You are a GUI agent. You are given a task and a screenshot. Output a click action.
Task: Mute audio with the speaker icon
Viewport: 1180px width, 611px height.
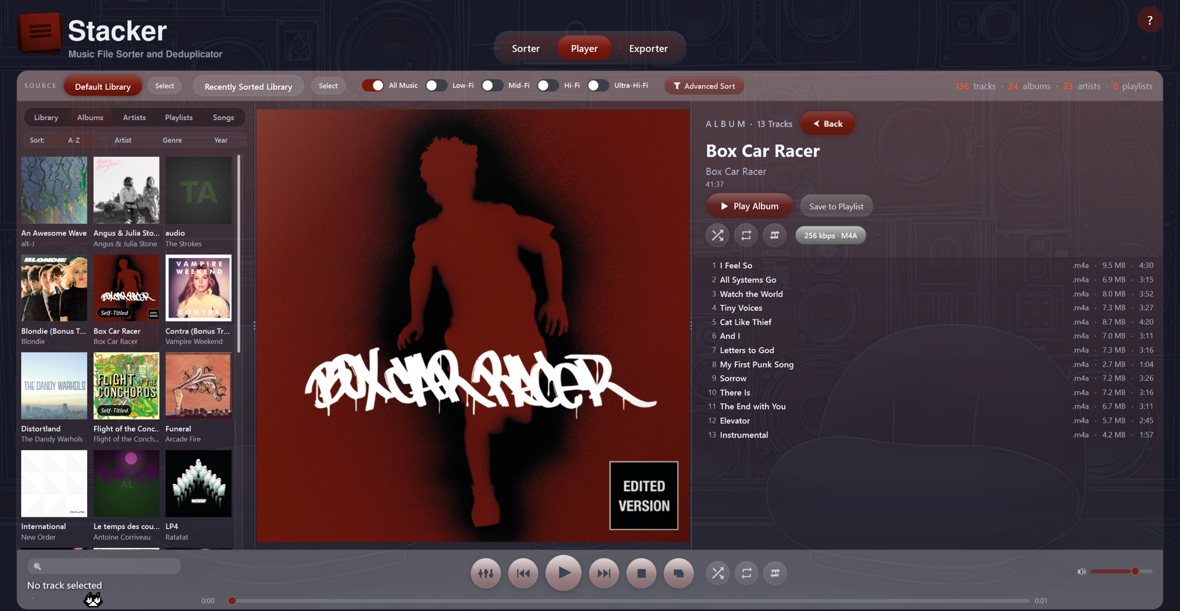1081,572
